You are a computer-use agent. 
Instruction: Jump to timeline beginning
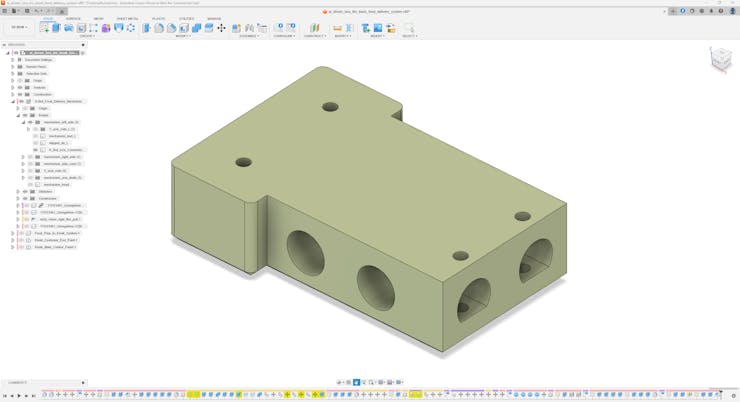click(5, 395)
